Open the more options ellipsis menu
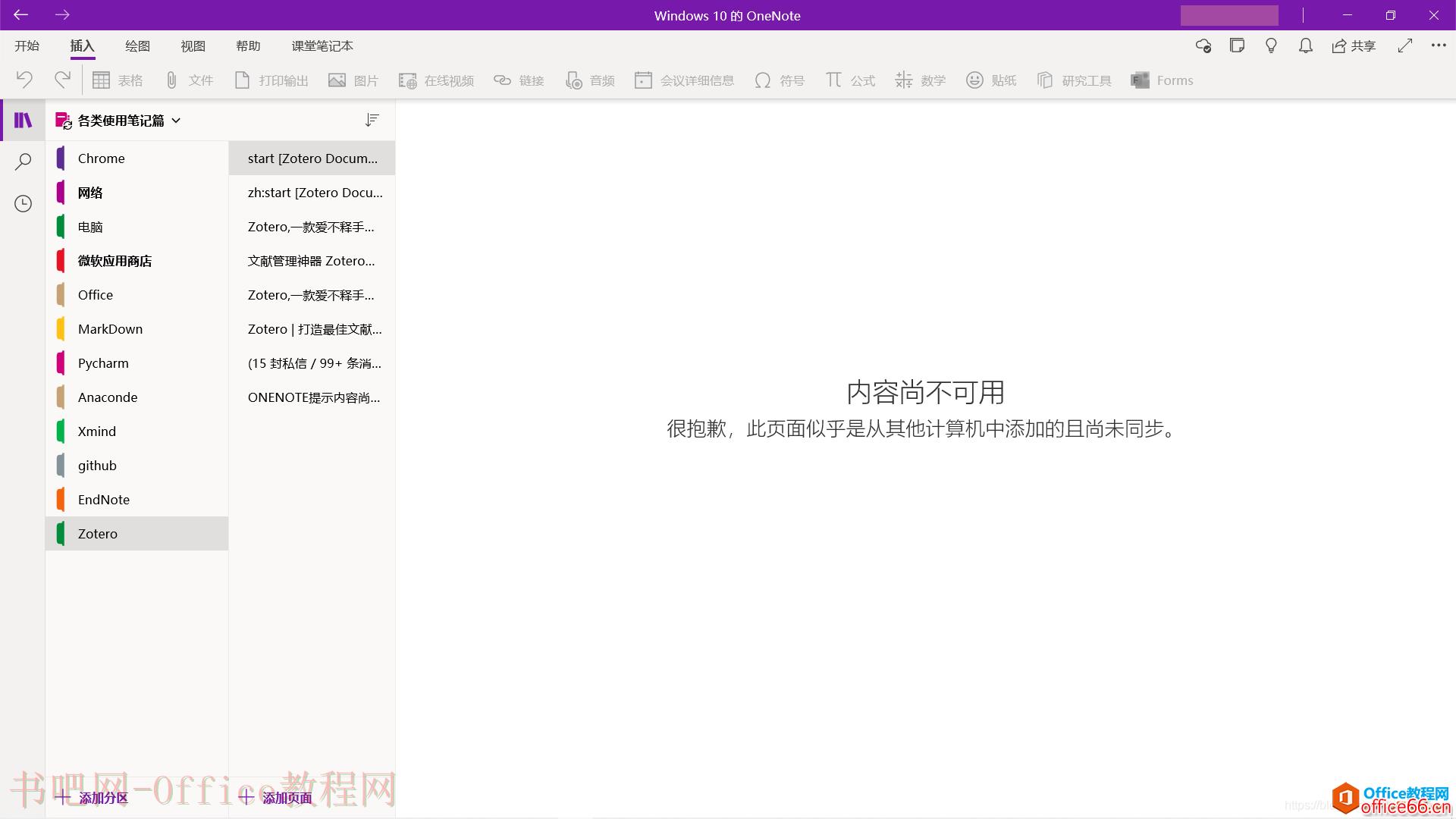 1439,45
